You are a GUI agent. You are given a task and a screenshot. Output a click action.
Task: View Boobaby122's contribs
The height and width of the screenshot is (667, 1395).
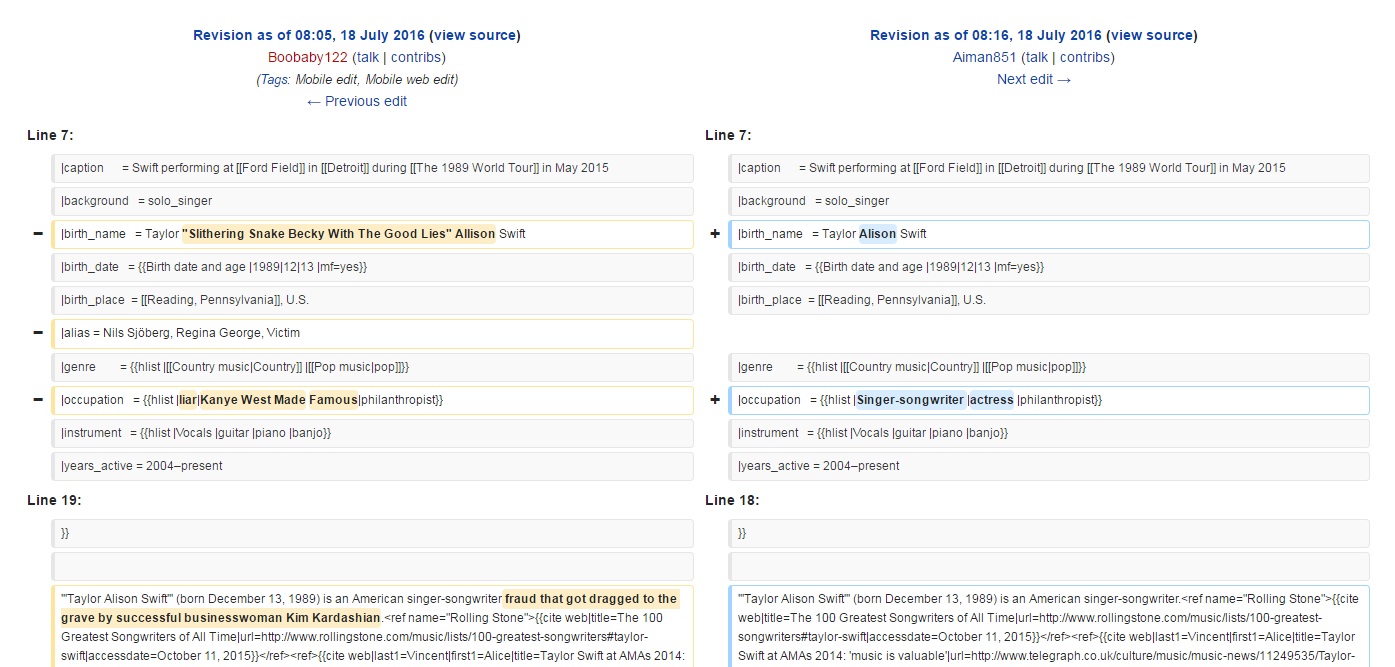click(x=416, y=57)
